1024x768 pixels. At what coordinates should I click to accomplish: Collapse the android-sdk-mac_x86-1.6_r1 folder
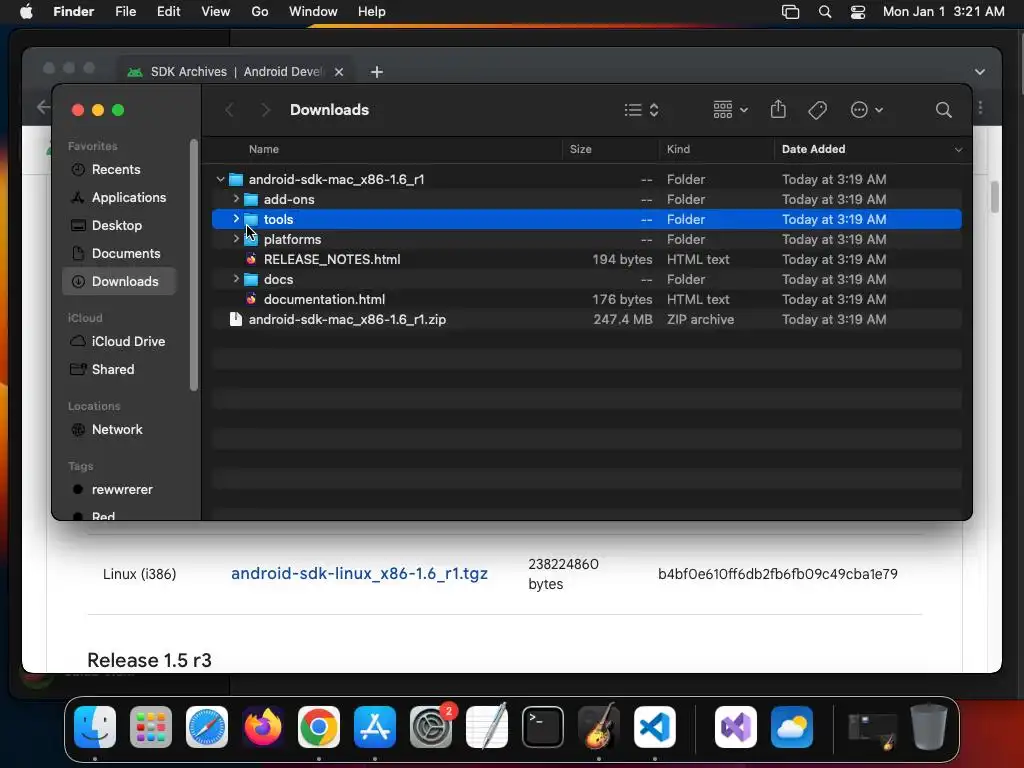[x=221, y=179]
